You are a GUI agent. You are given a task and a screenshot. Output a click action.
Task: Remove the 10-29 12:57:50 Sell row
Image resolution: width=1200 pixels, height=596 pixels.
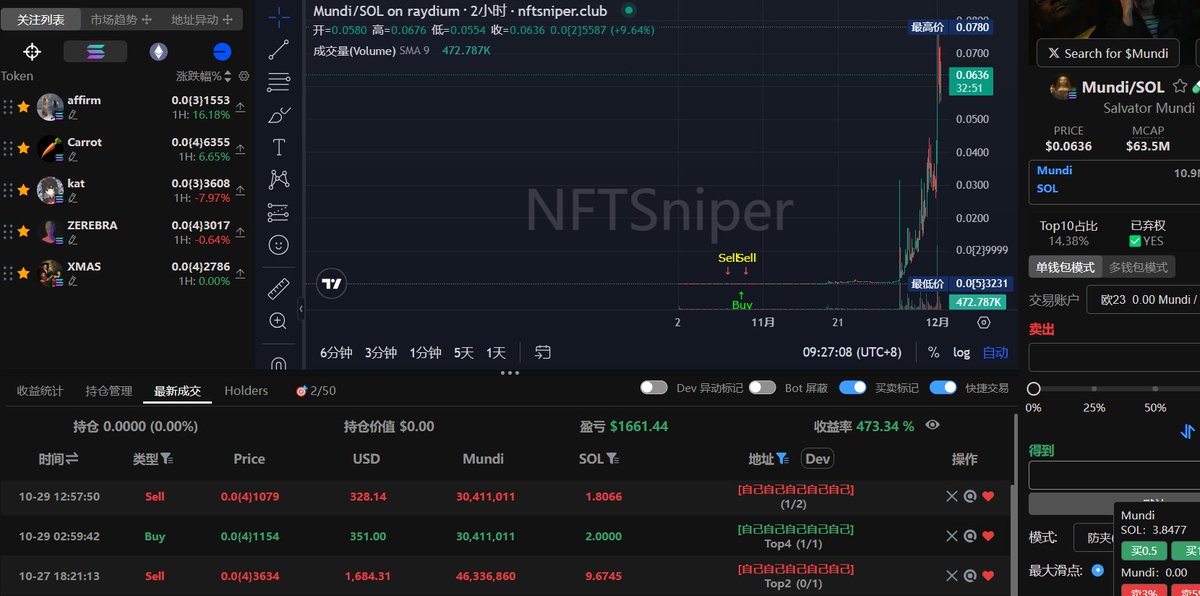click(x=952, y=496)
